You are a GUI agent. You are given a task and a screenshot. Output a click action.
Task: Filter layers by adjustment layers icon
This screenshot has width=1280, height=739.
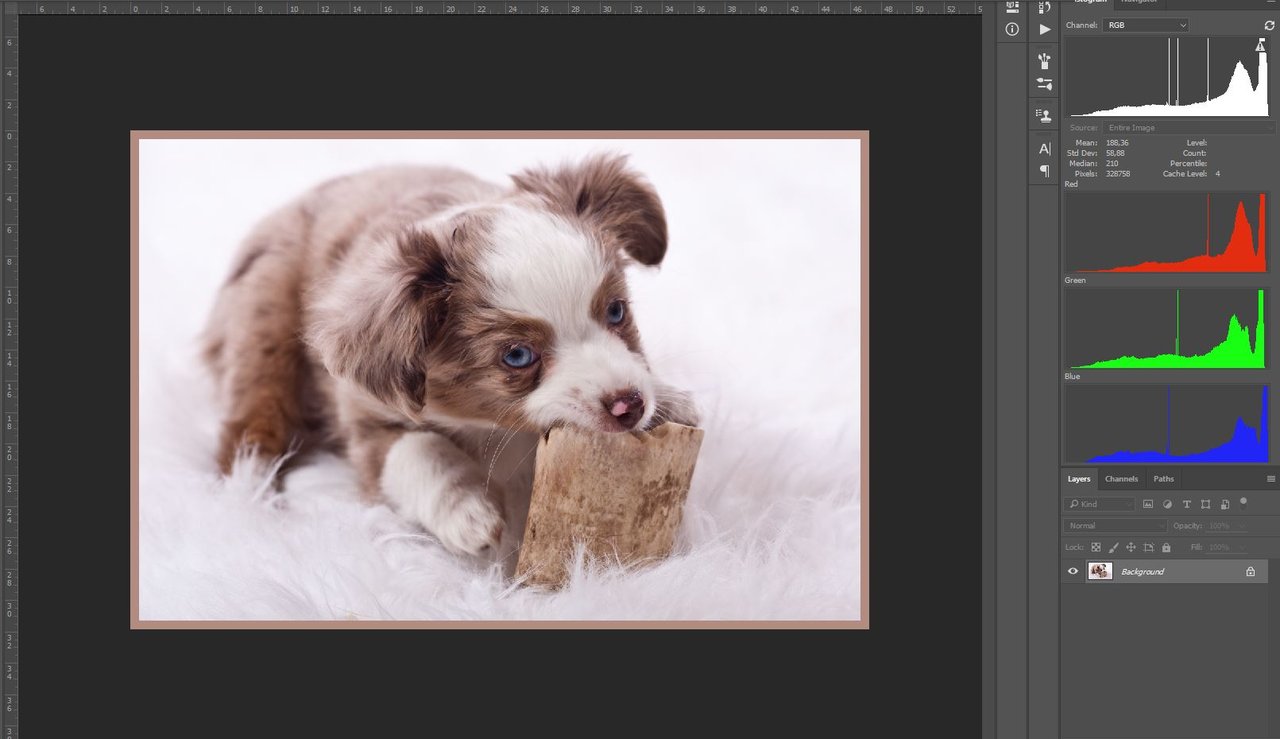(x=1167, y=504)
